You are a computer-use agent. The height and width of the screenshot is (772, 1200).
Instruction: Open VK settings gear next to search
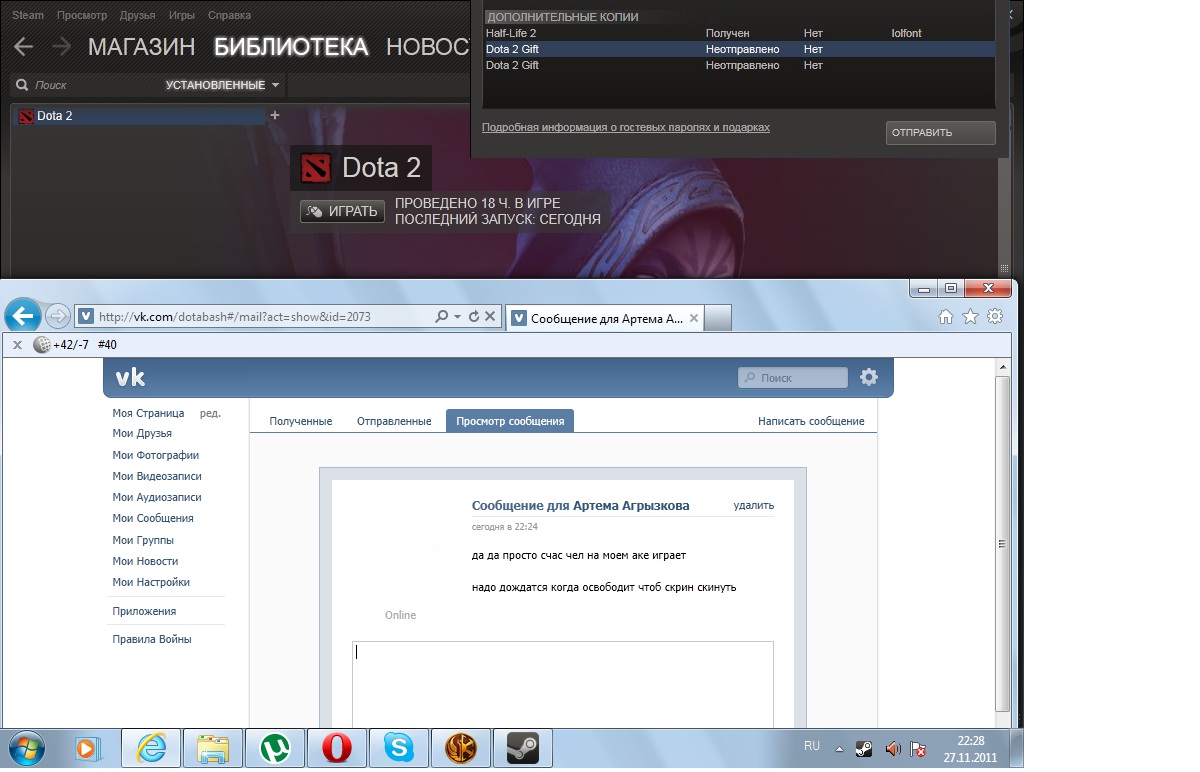point(869,377)
